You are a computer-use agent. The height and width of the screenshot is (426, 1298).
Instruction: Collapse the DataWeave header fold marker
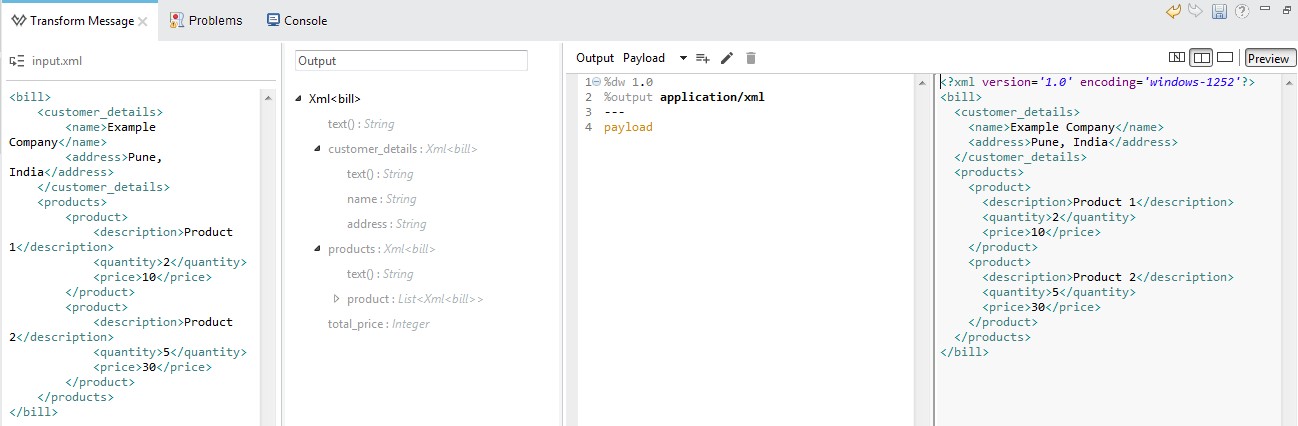(x=597, y=82)
